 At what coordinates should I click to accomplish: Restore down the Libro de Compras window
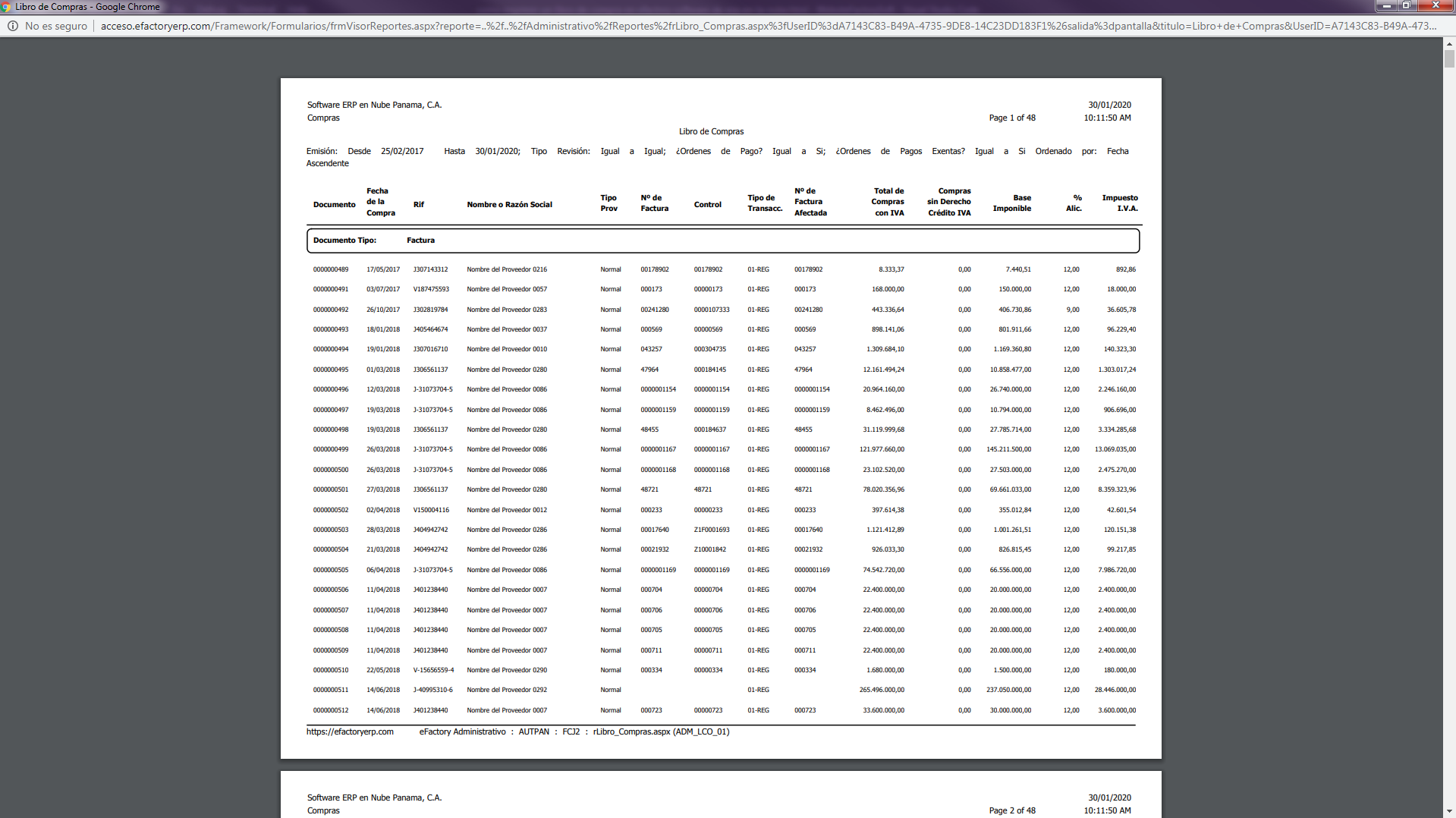[1406, 6]
